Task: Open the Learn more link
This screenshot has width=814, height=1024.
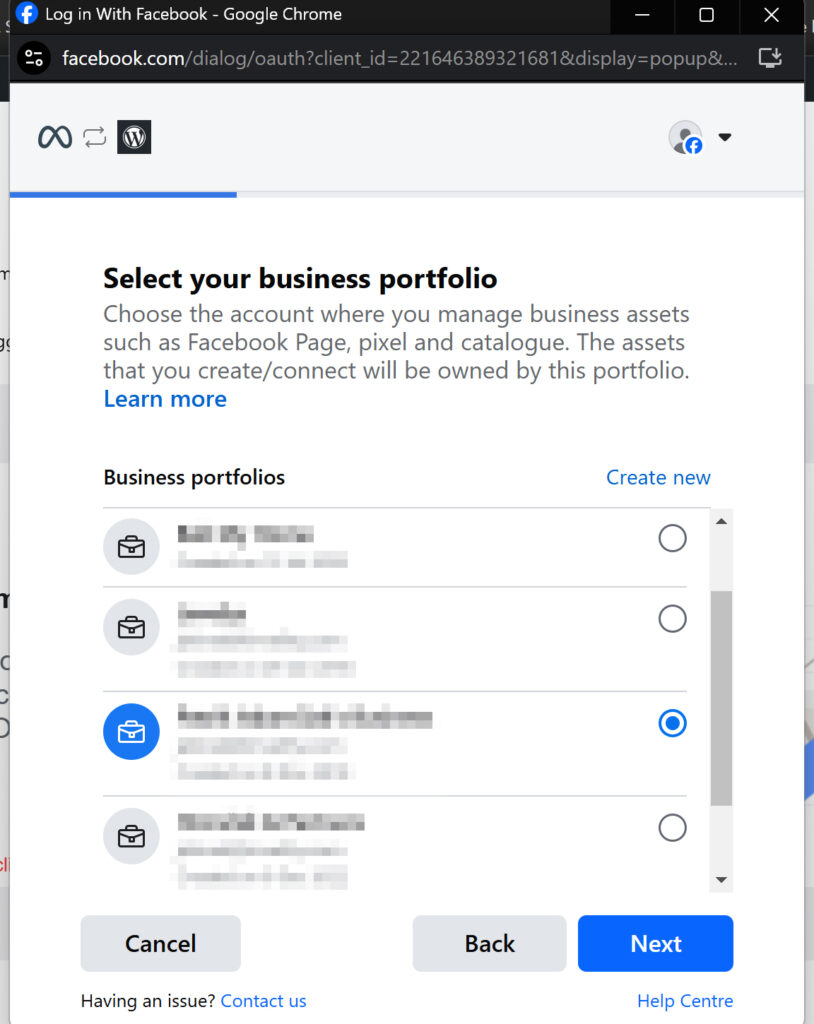Action: tap(164, 398)
